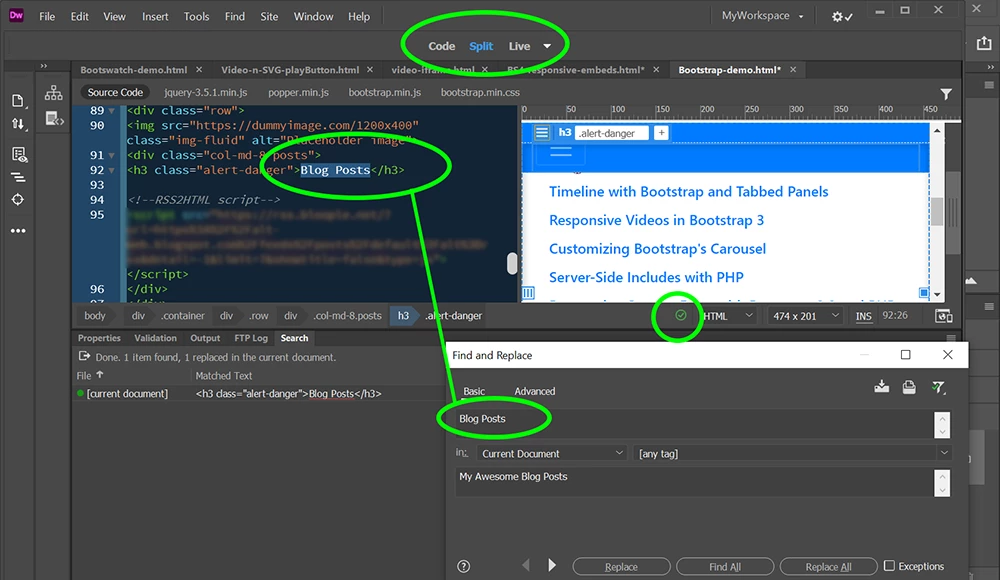Screen dimensions: 1000x580
Task: Click the Get/Put files arrows icon
Action: click(18, 124)
